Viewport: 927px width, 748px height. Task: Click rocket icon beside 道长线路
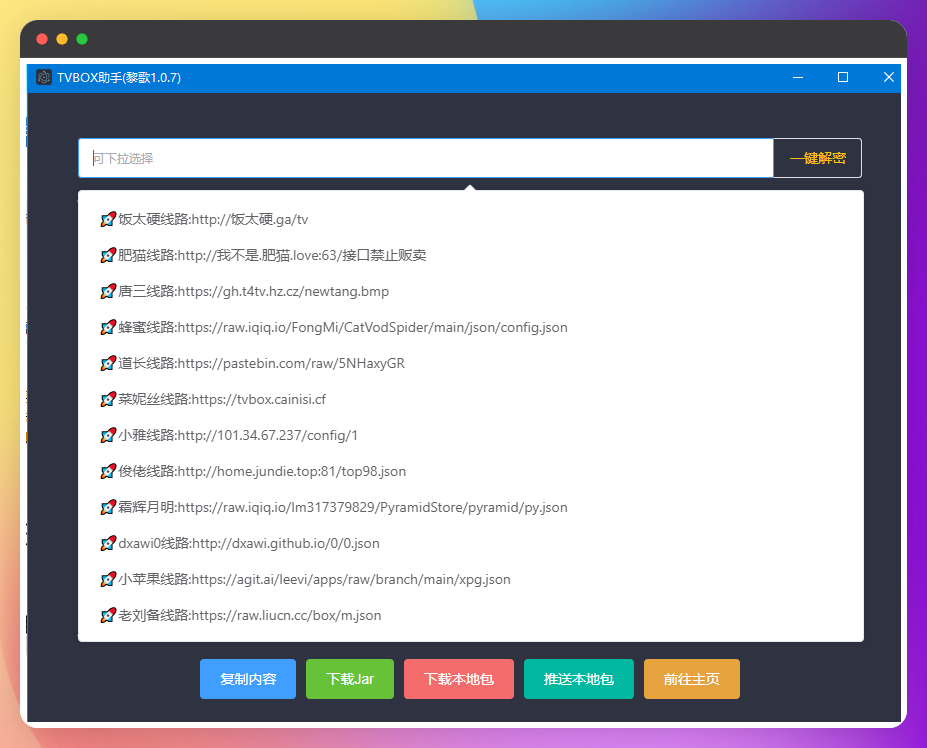pyautogui.click(x=108, y=364)
